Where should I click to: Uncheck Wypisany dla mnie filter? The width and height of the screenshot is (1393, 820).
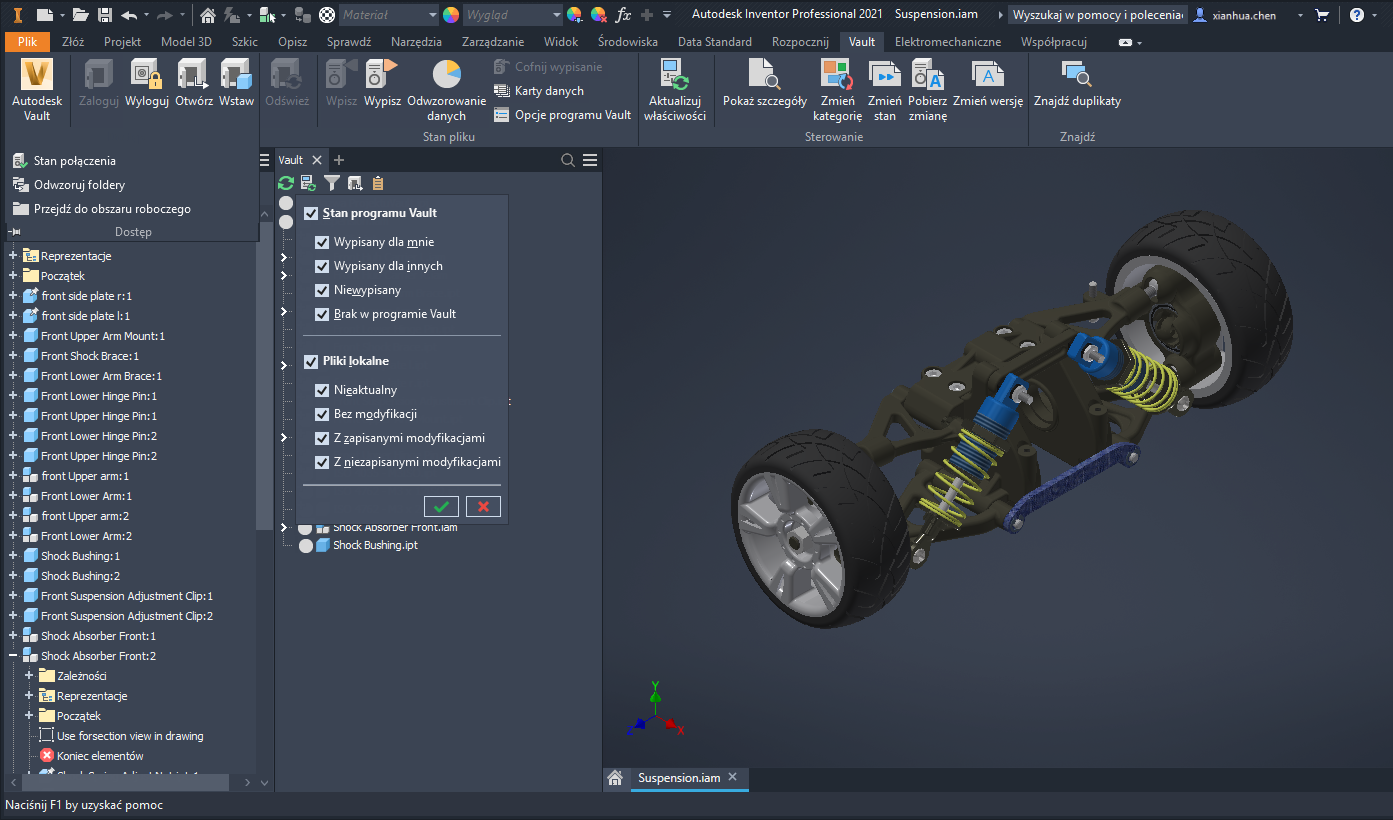click(322, 242)
